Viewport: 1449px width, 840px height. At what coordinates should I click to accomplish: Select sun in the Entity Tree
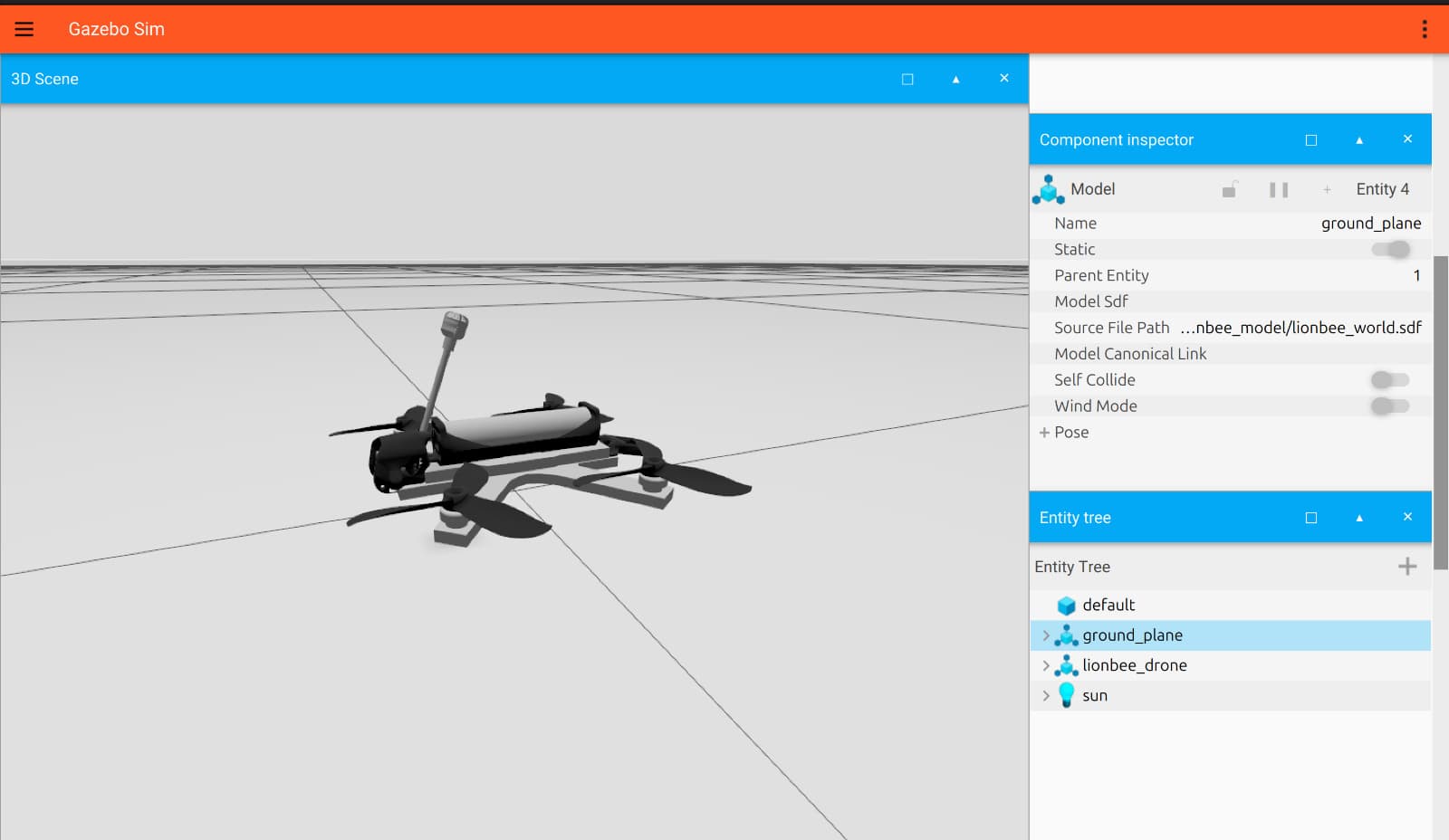click(1231, 695)
